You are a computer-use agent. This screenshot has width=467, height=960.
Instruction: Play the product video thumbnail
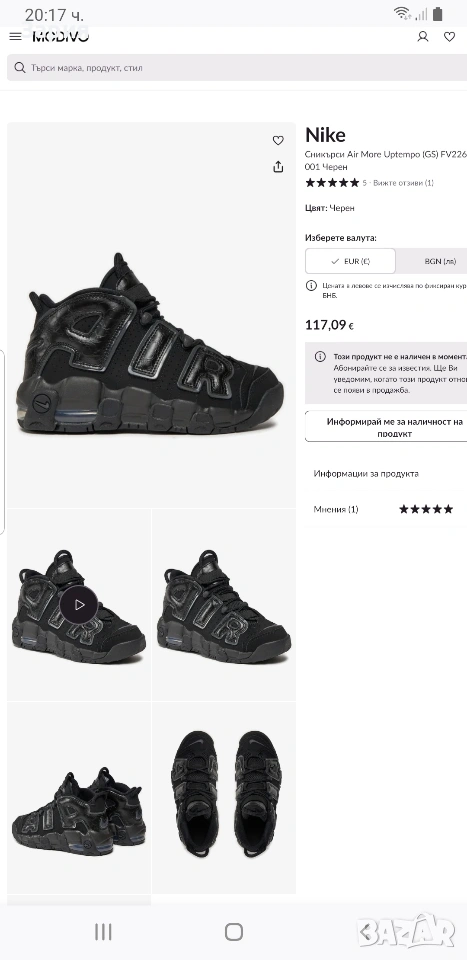[x=79, y=605]
